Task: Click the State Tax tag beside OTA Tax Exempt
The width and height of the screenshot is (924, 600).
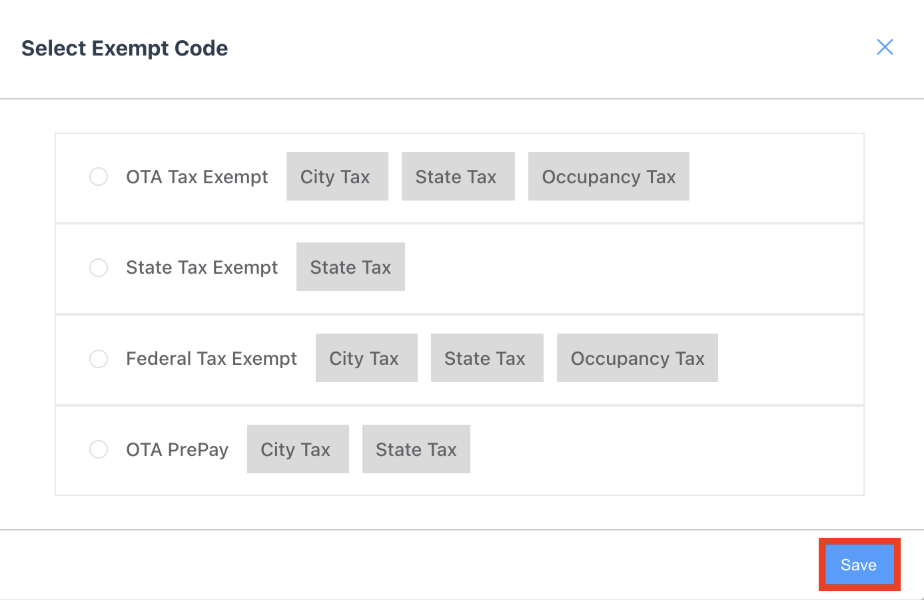Action: click(x=458, y=176)
